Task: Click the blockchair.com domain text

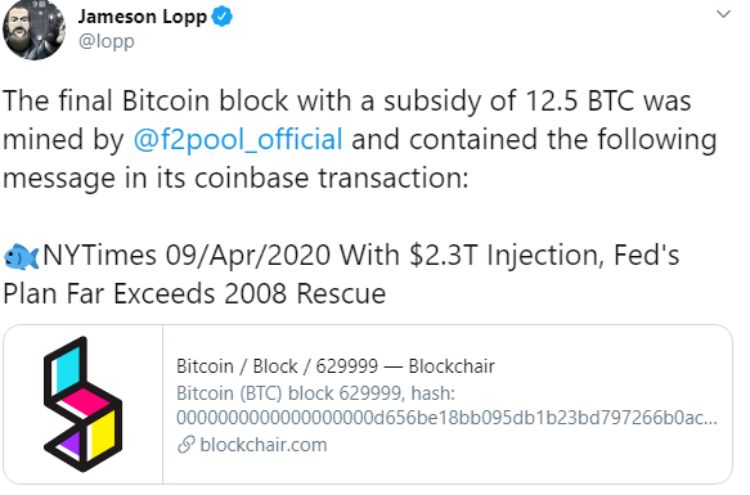Action: (263, 445)
